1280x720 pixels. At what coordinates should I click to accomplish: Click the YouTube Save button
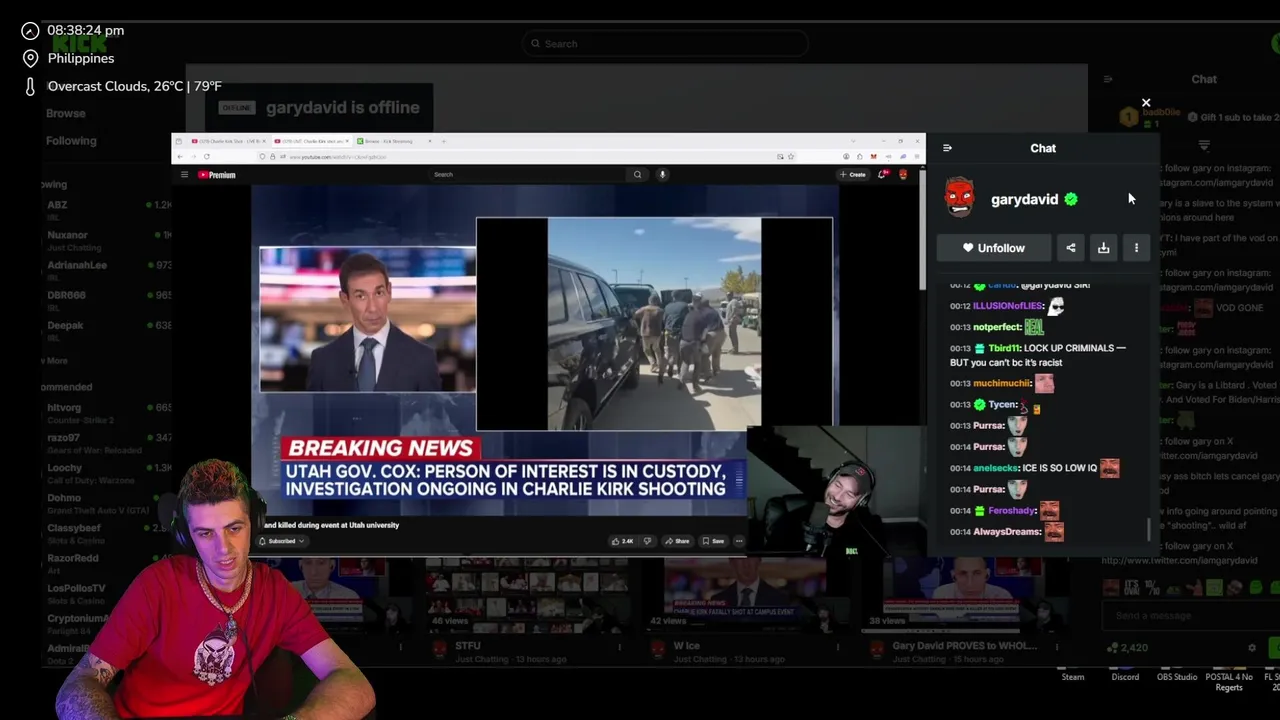[713, 541]
